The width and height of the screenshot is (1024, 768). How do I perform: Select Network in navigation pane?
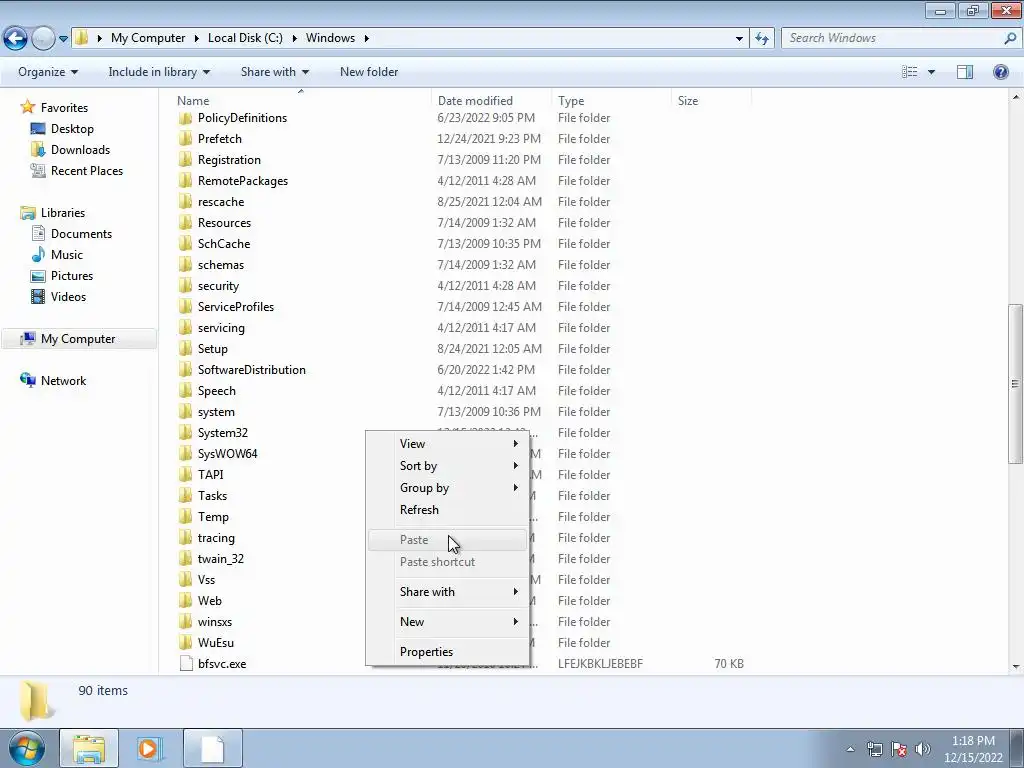pyautogui.click(x=63, y=381)
